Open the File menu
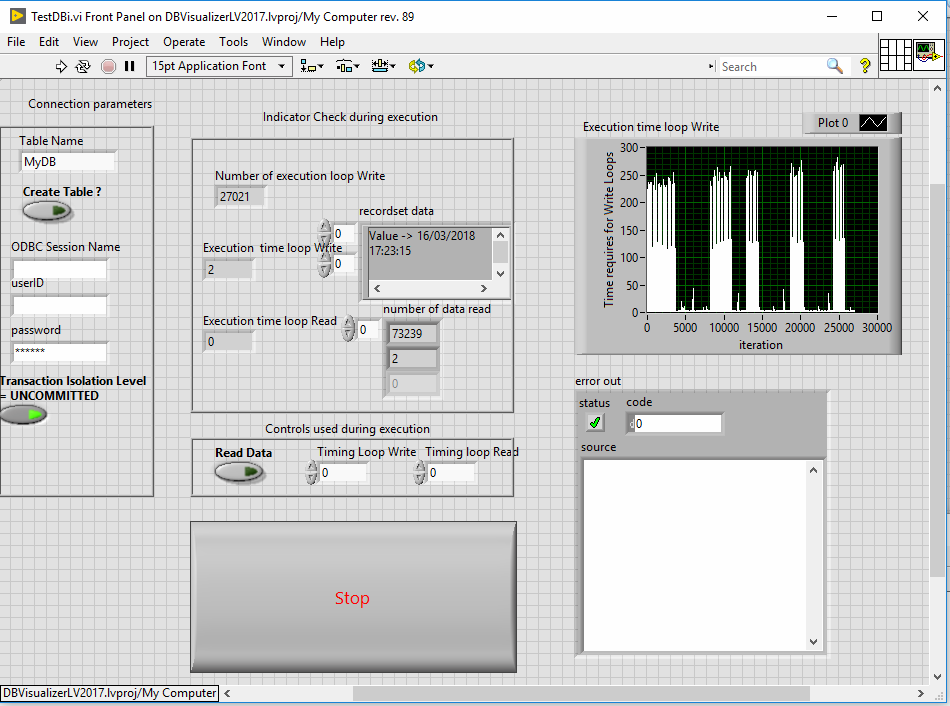The height and width of the screenshot is (706, 950). click(x=16, y=42)
